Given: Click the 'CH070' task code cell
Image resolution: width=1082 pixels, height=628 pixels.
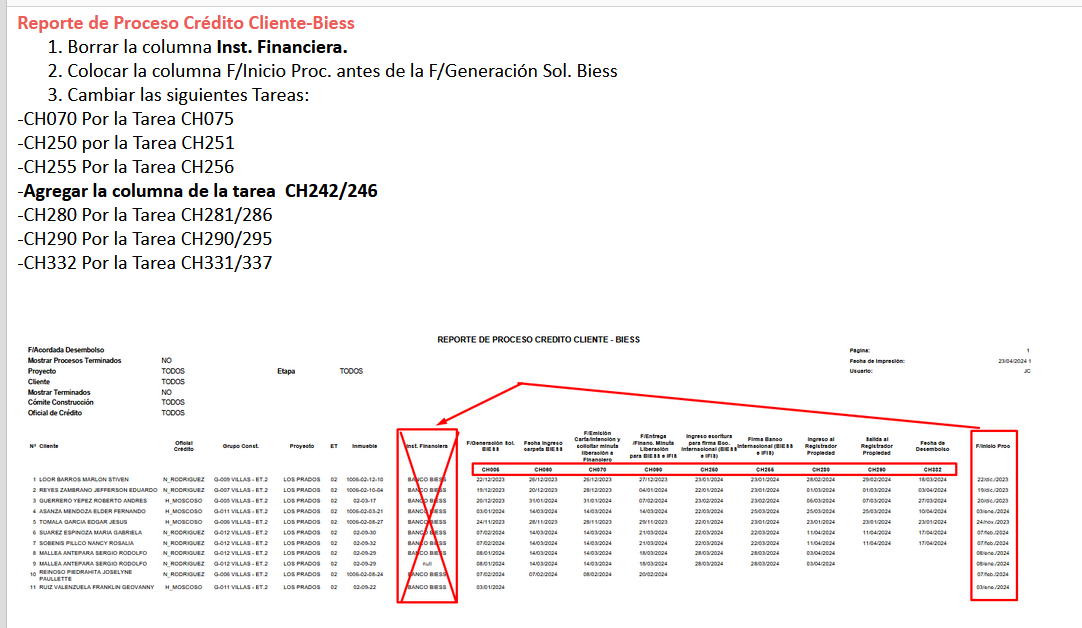Looking at the screenshot, I should pos(598,469).
